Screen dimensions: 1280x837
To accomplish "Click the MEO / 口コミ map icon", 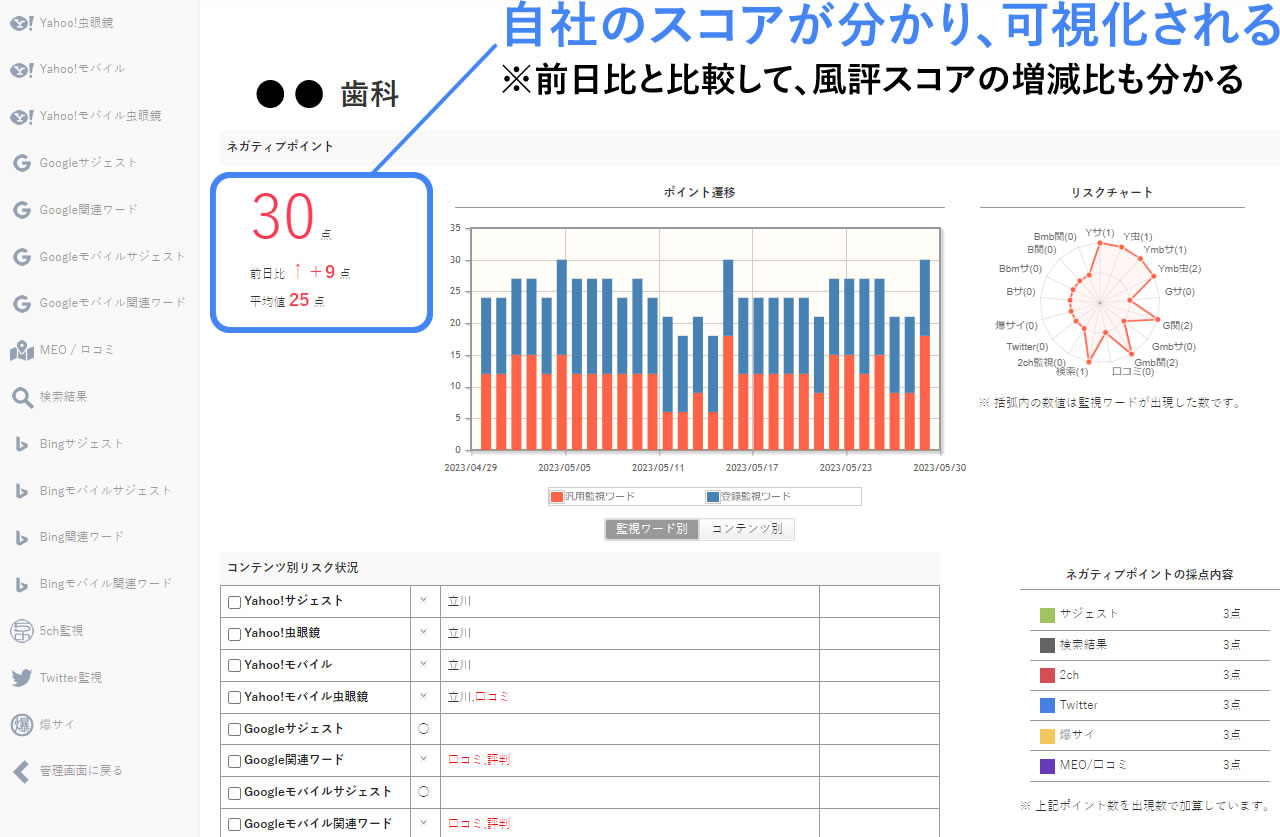I will tap(22, 350).
